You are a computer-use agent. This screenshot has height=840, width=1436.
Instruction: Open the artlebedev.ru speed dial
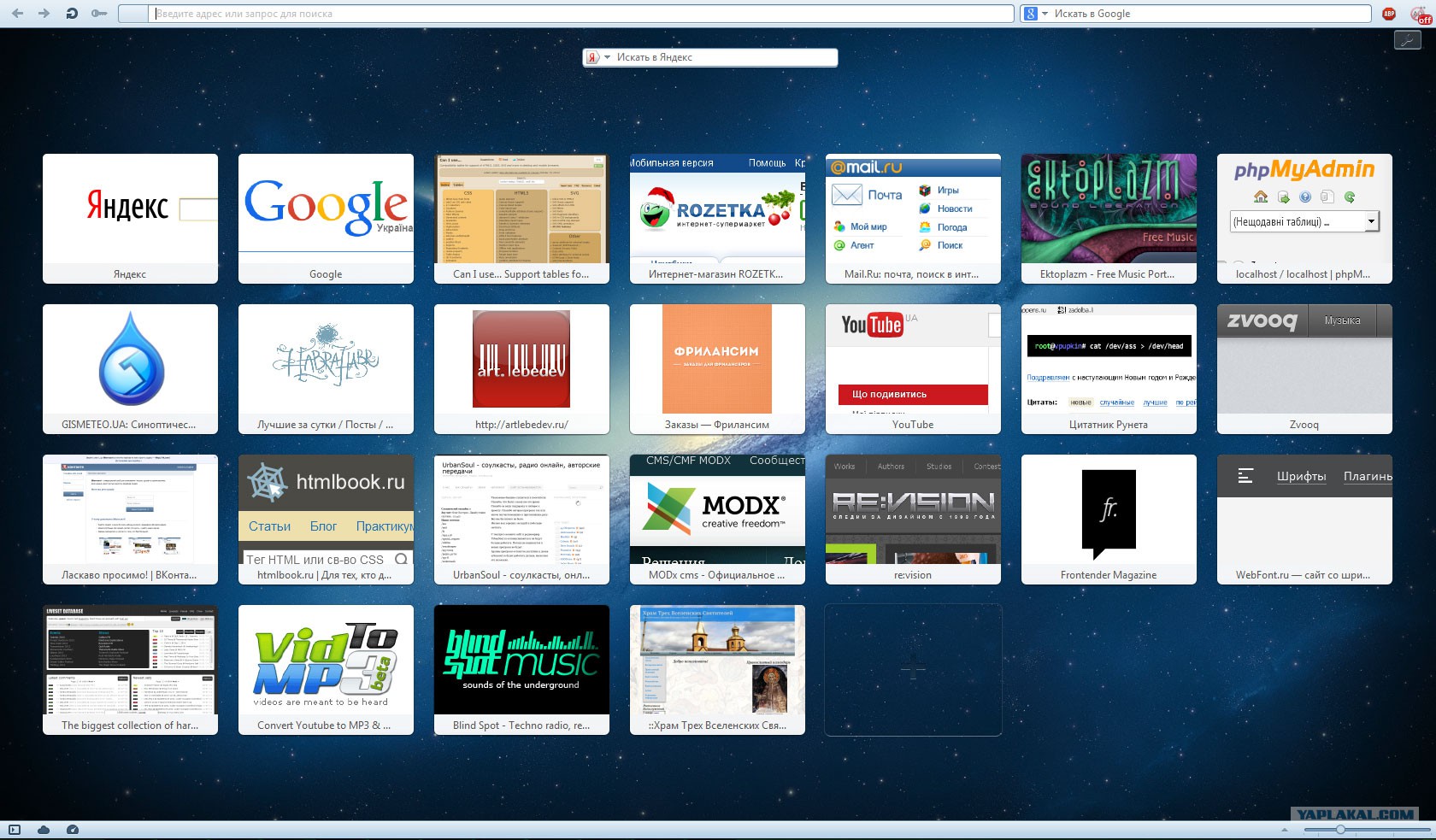pos(521,369)
